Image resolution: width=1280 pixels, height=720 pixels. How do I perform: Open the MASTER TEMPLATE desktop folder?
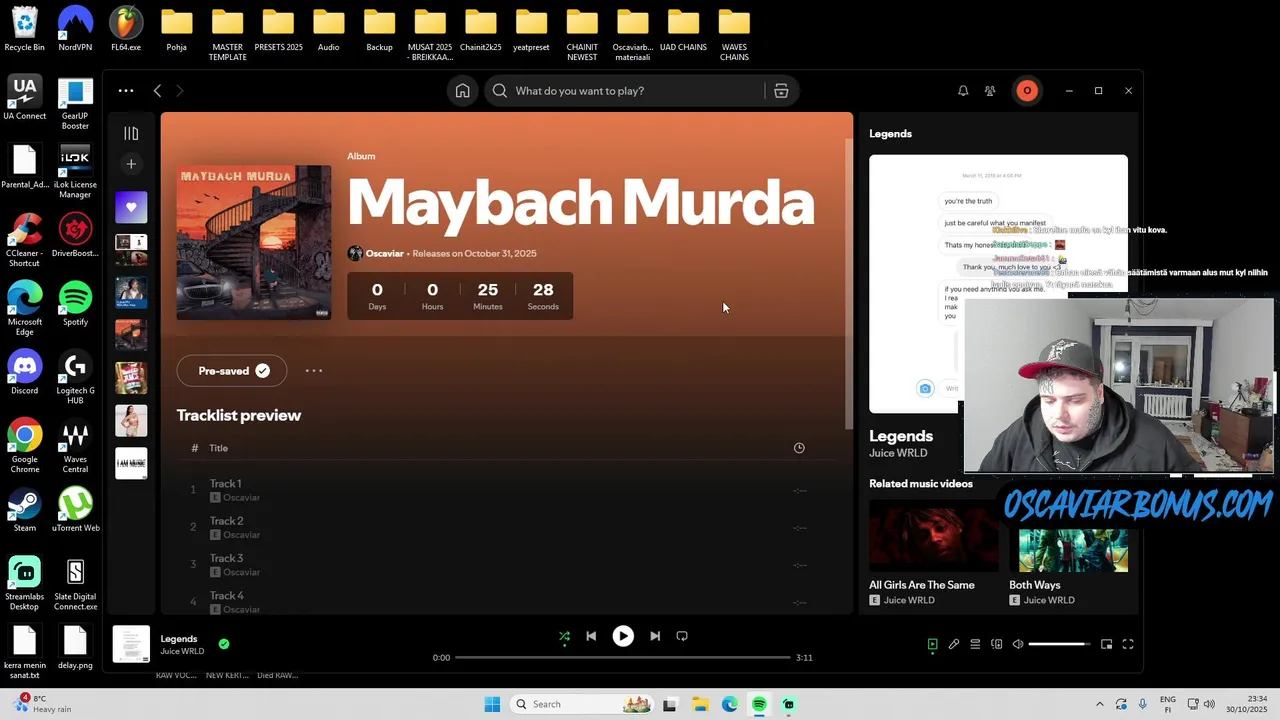(227, 33)
